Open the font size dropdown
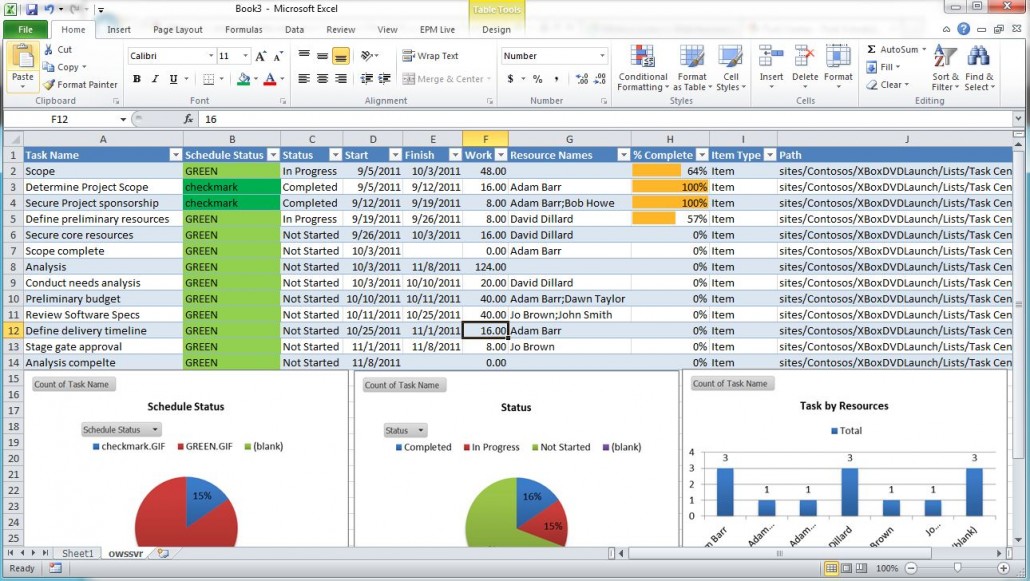1030x581 pixels. point(245,56)
